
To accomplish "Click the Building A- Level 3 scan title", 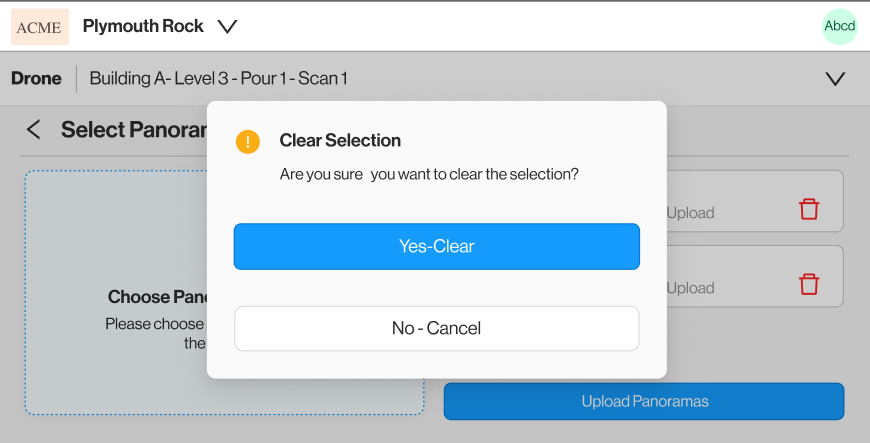I will click(x=218, y=78).
